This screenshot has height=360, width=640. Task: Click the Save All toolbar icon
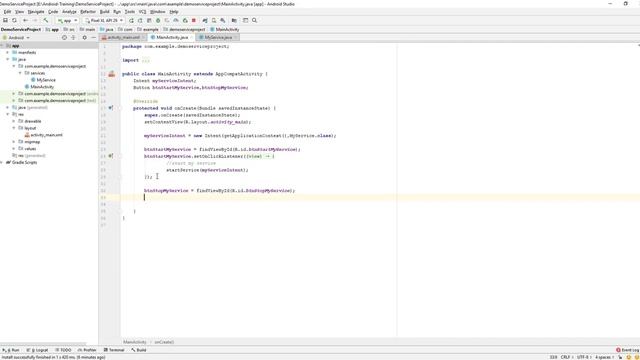pos(5,20)
